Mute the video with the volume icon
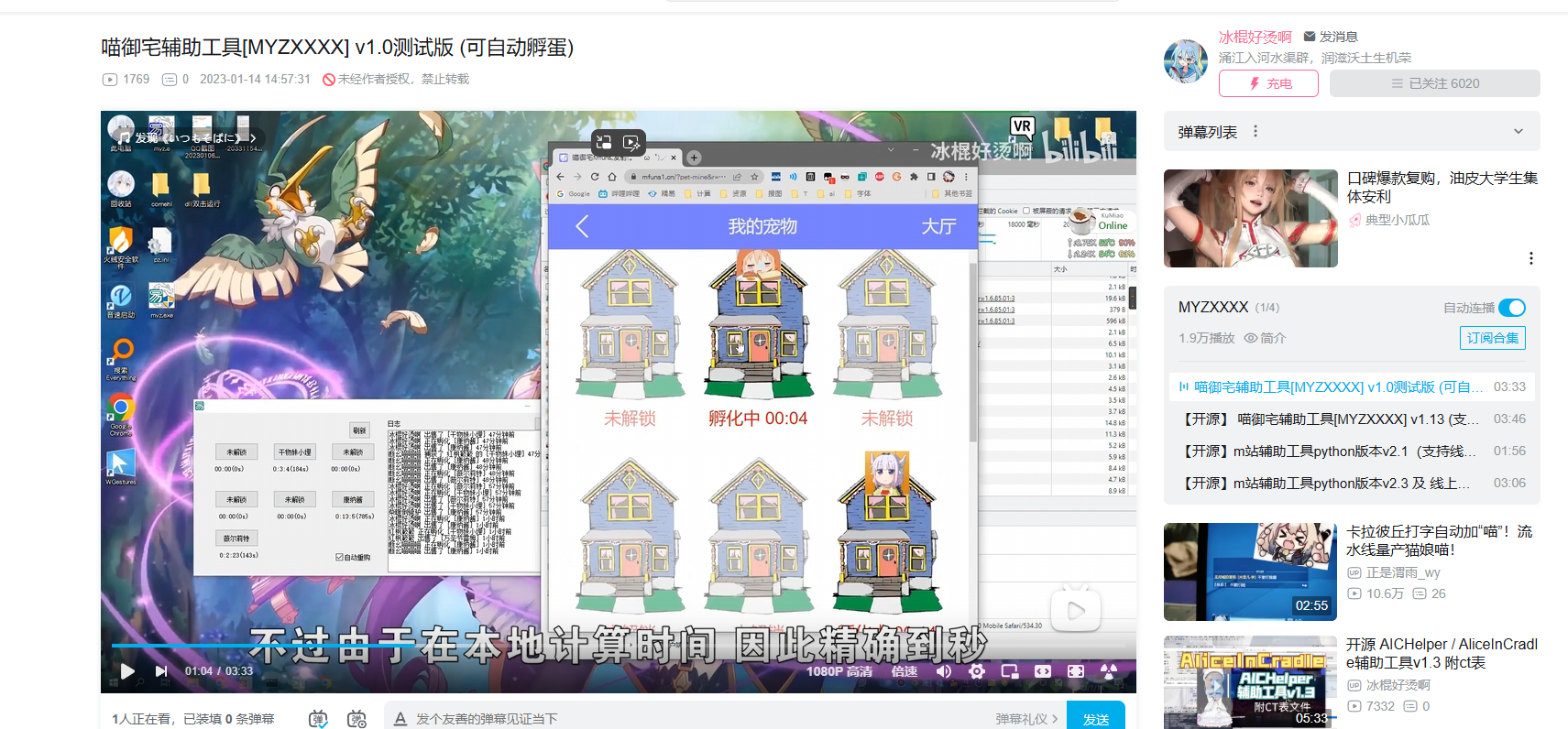This screenshot has width=1568, height=729. [943, 671]
